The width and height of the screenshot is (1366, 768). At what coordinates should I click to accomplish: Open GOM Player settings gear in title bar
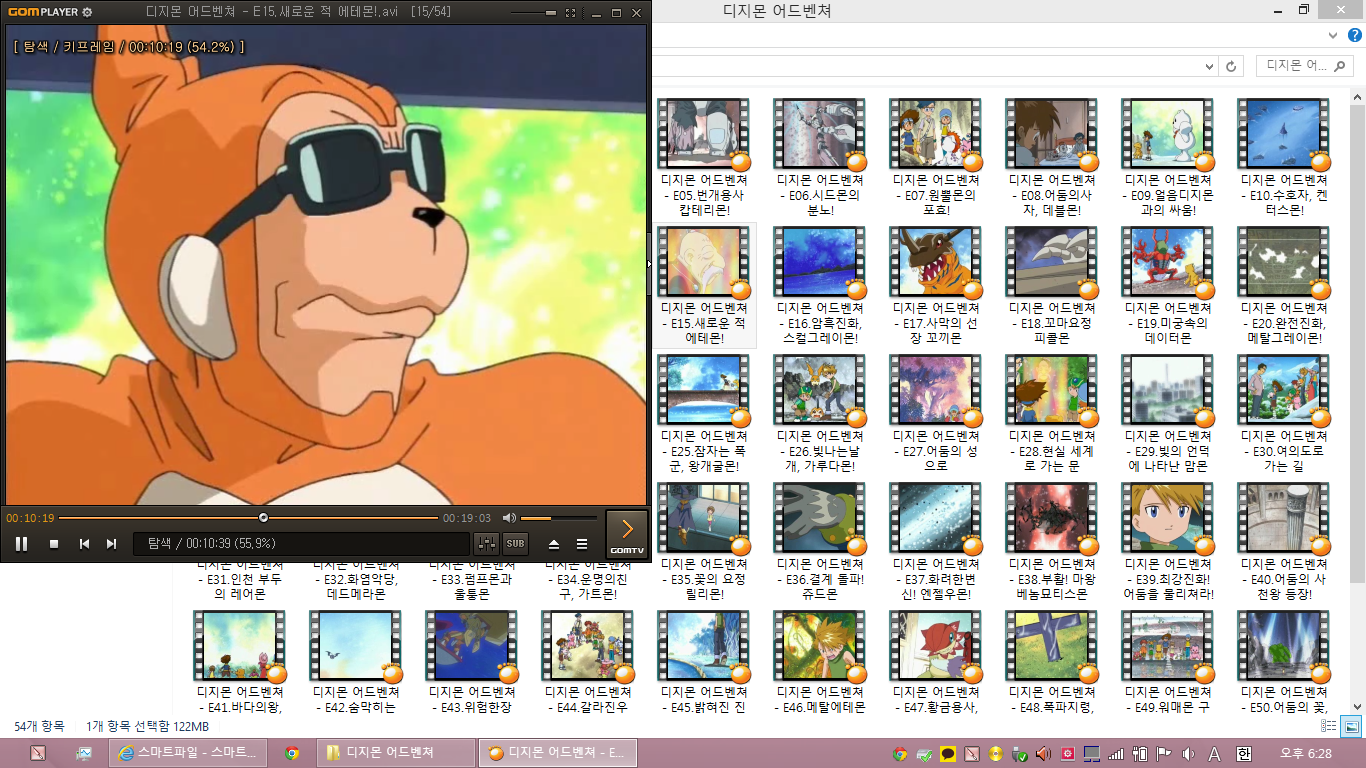[x=87, y=12]
